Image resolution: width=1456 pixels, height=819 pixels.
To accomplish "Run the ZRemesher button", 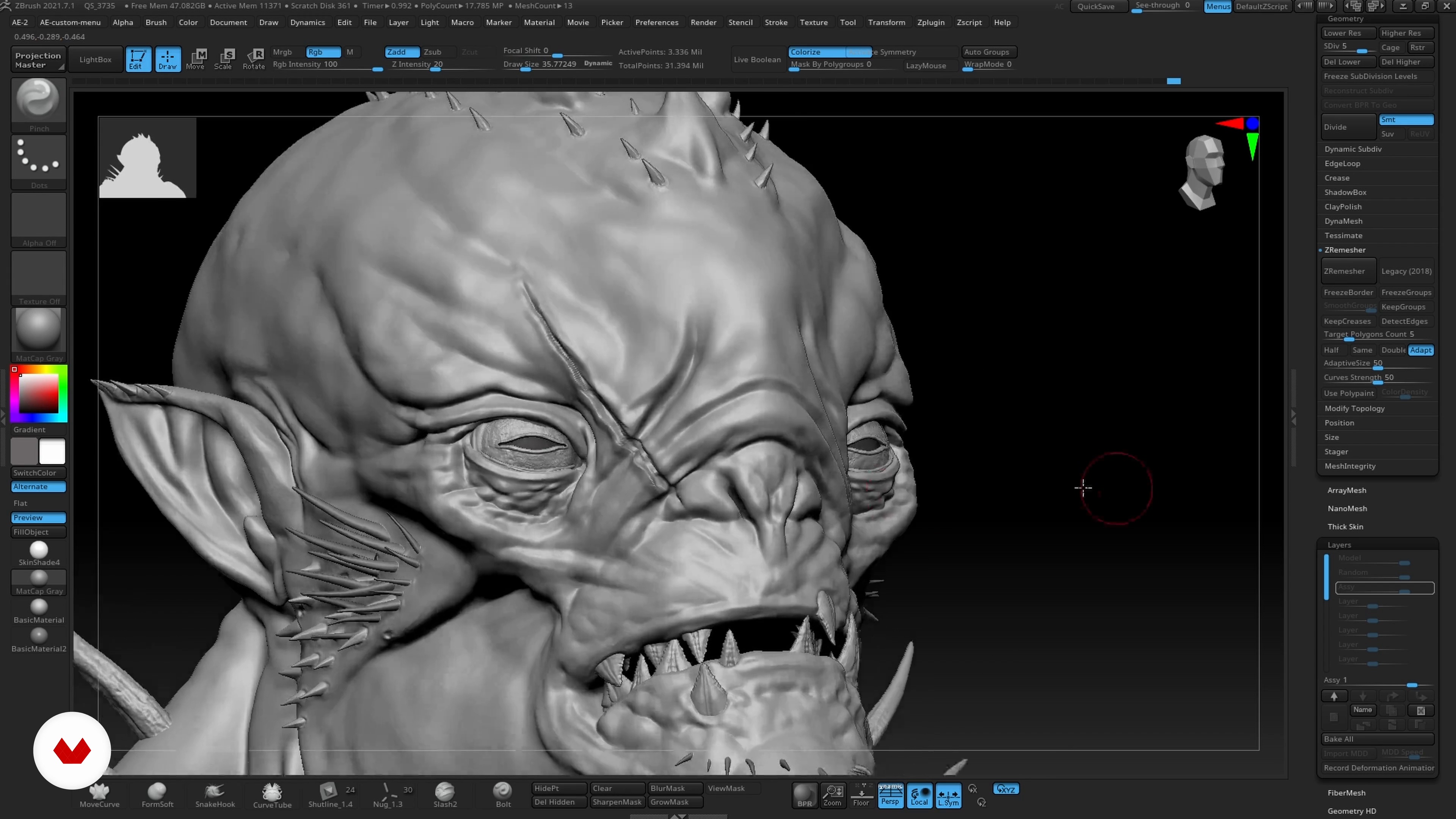I will (x=1348, y=271).
